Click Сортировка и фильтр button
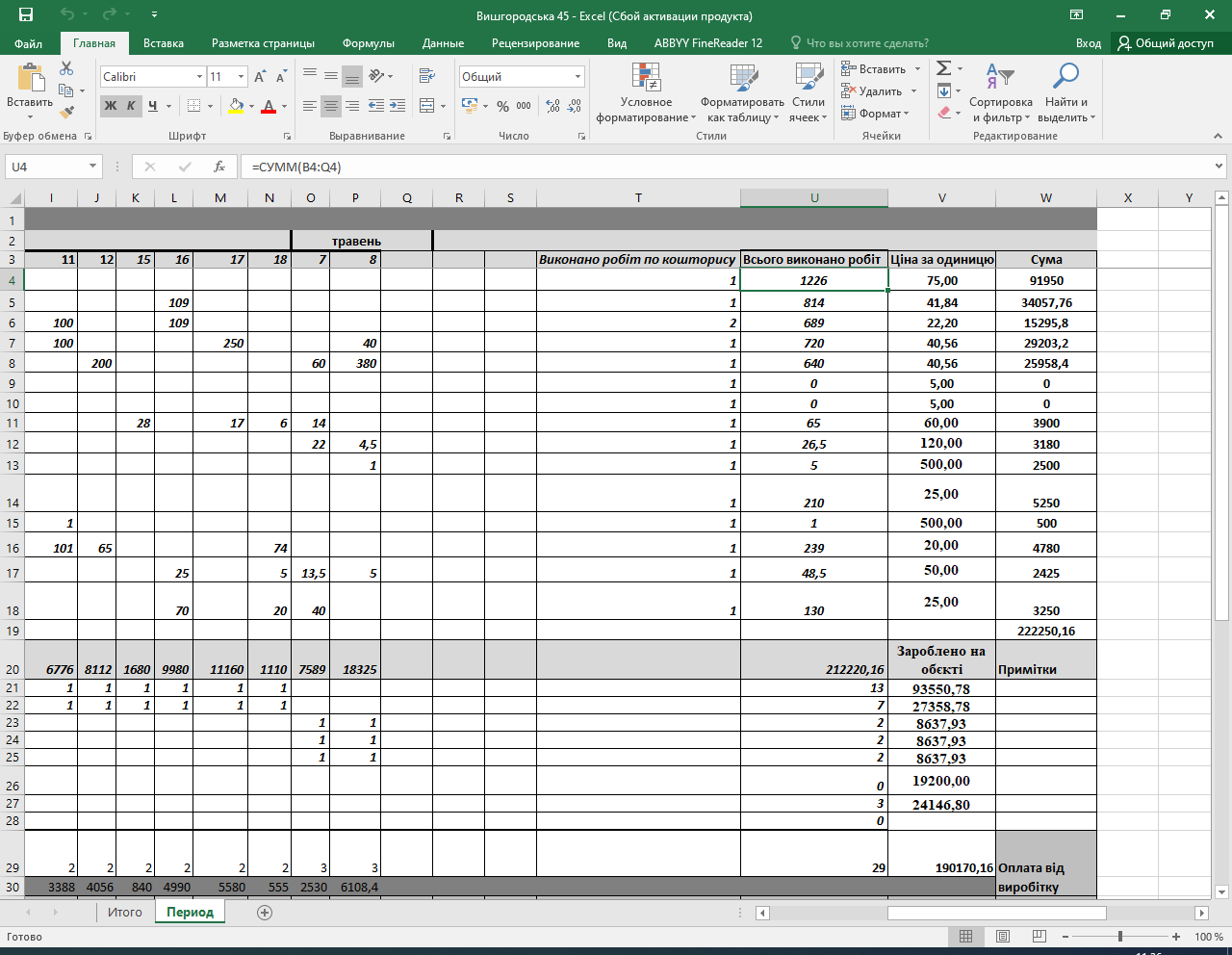Viewport: 1232px width, 955px height. (x=1000, y=92)
